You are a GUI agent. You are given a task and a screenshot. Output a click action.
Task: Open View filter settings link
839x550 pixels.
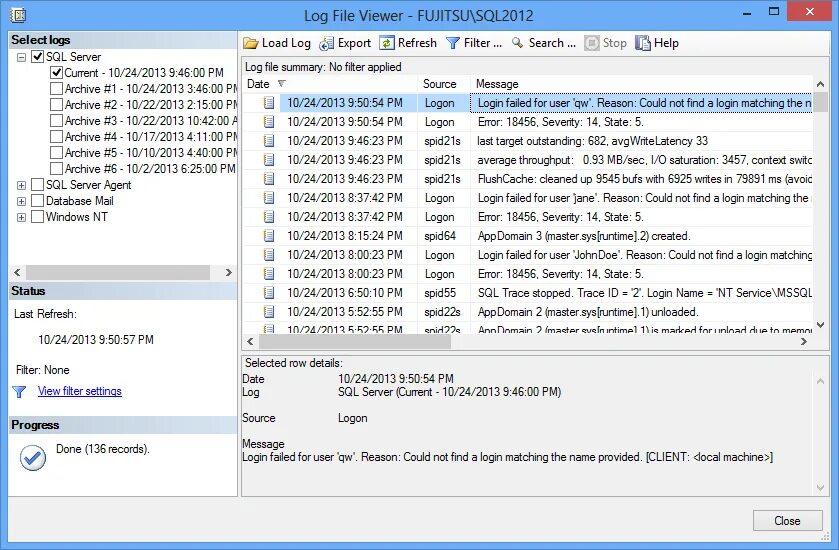(x=80, y=391)
